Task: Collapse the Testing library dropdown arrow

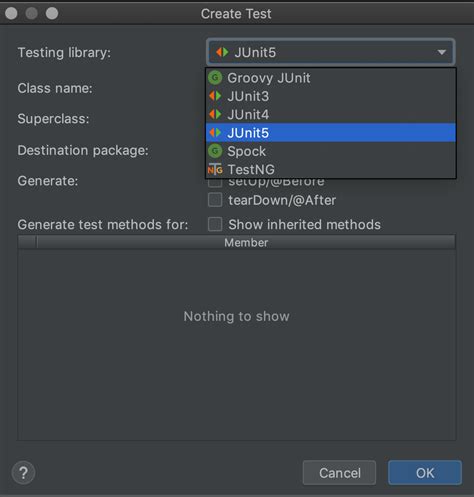Action: pos(442,52)
